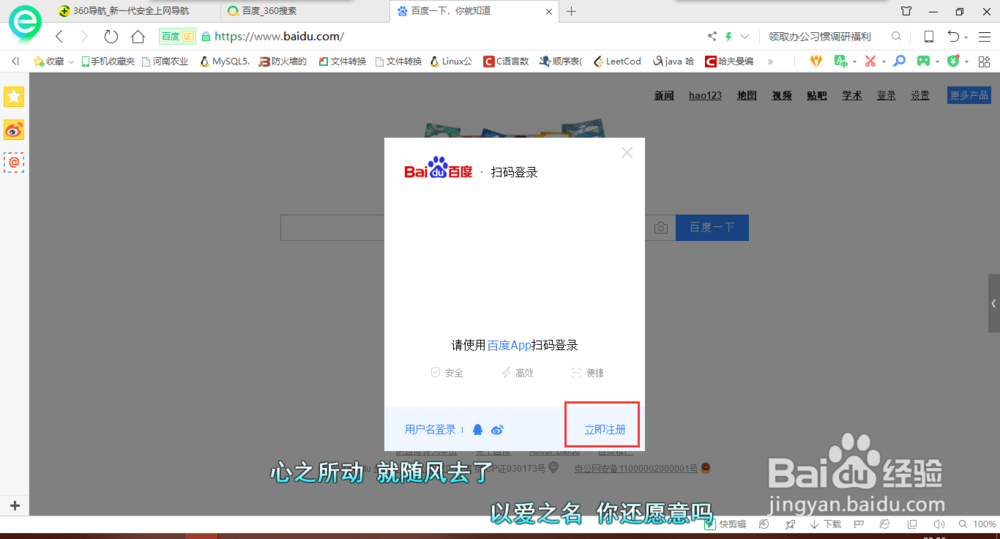Click the camera image search icon
The image size is (1000, 539).
[x=661, y=228]
